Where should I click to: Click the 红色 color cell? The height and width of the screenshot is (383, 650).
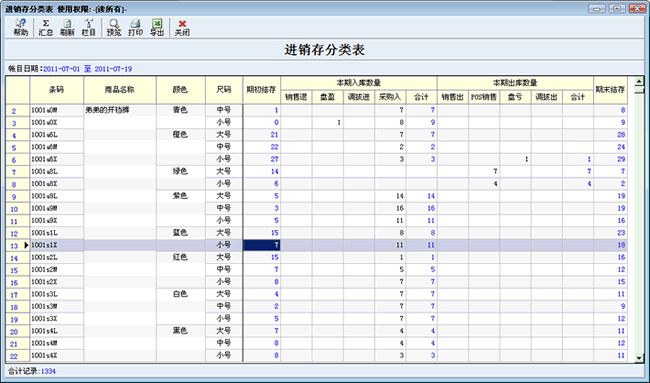[x=180, y=257]
